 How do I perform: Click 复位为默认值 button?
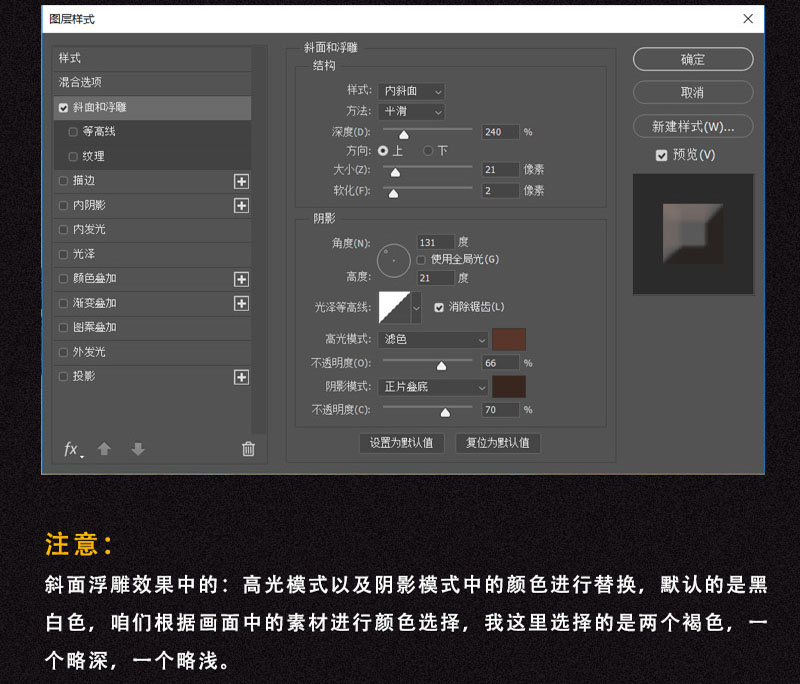pos(497,443)
